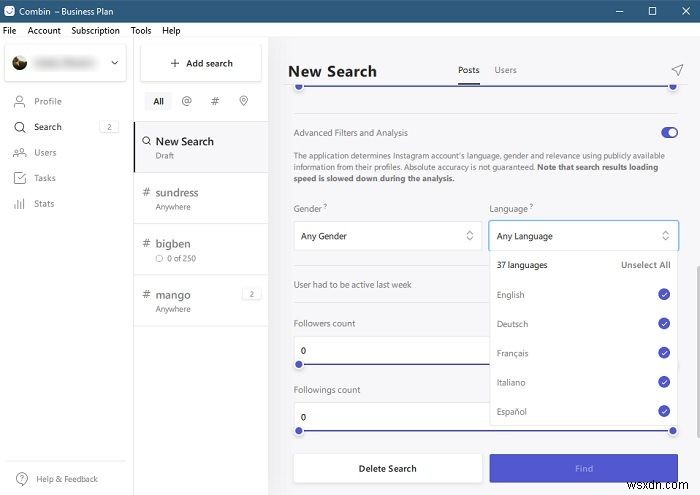Click the paper plane icon near Users tab

click(x=677, y=70)
